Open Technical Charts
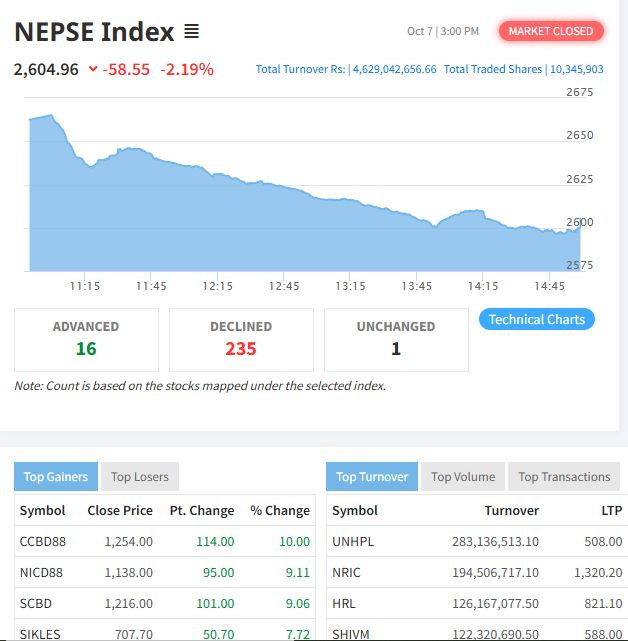628x641 pixels. pos(537,319)
